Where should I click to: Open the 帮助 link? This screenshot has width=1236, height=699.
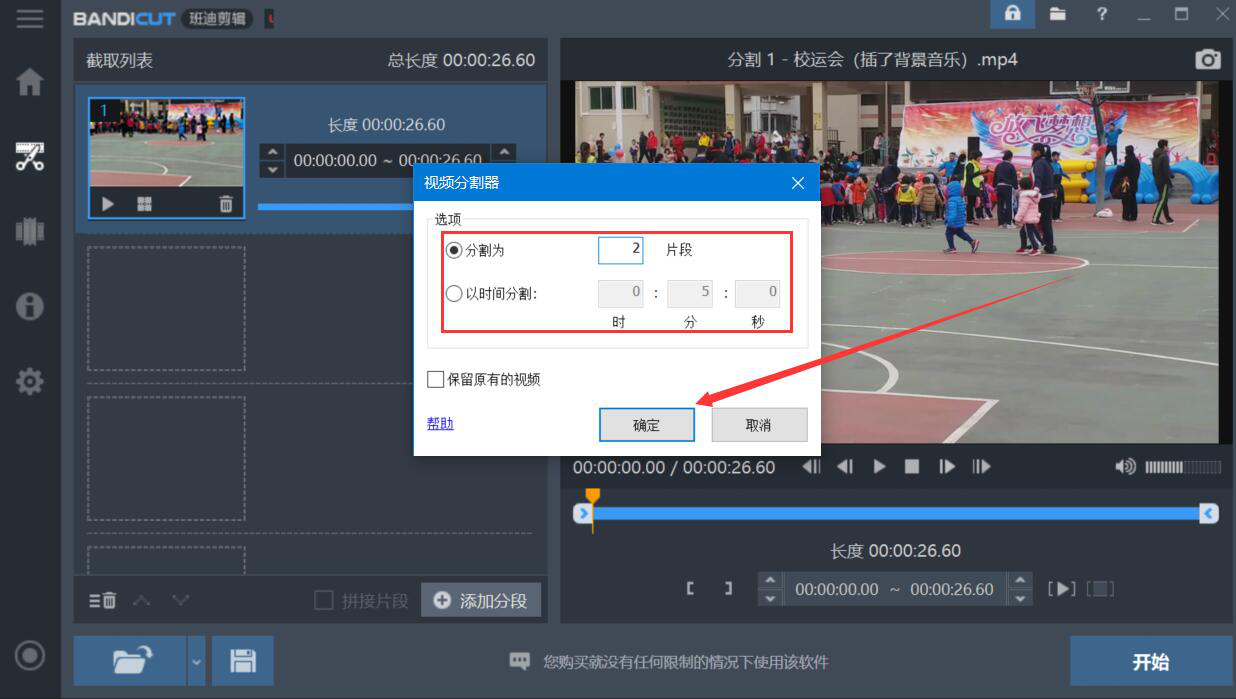[440, 424]
